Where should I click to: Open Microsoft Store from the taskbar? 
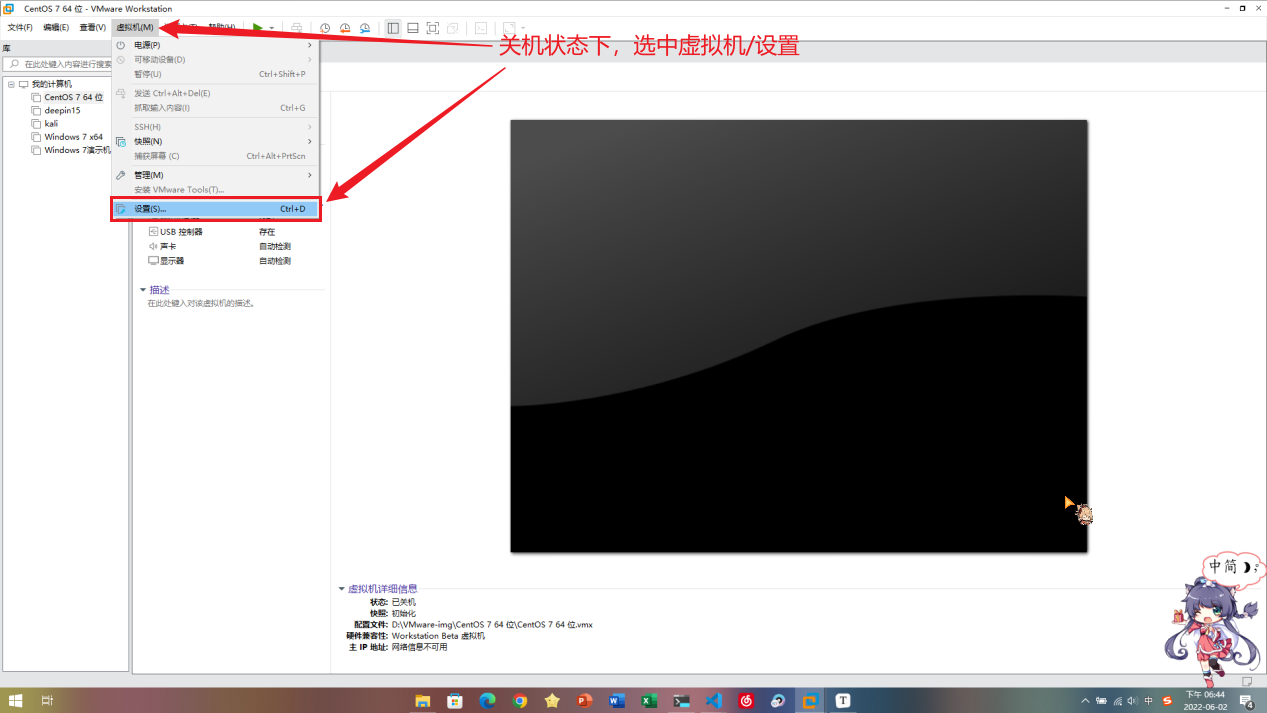455,701
